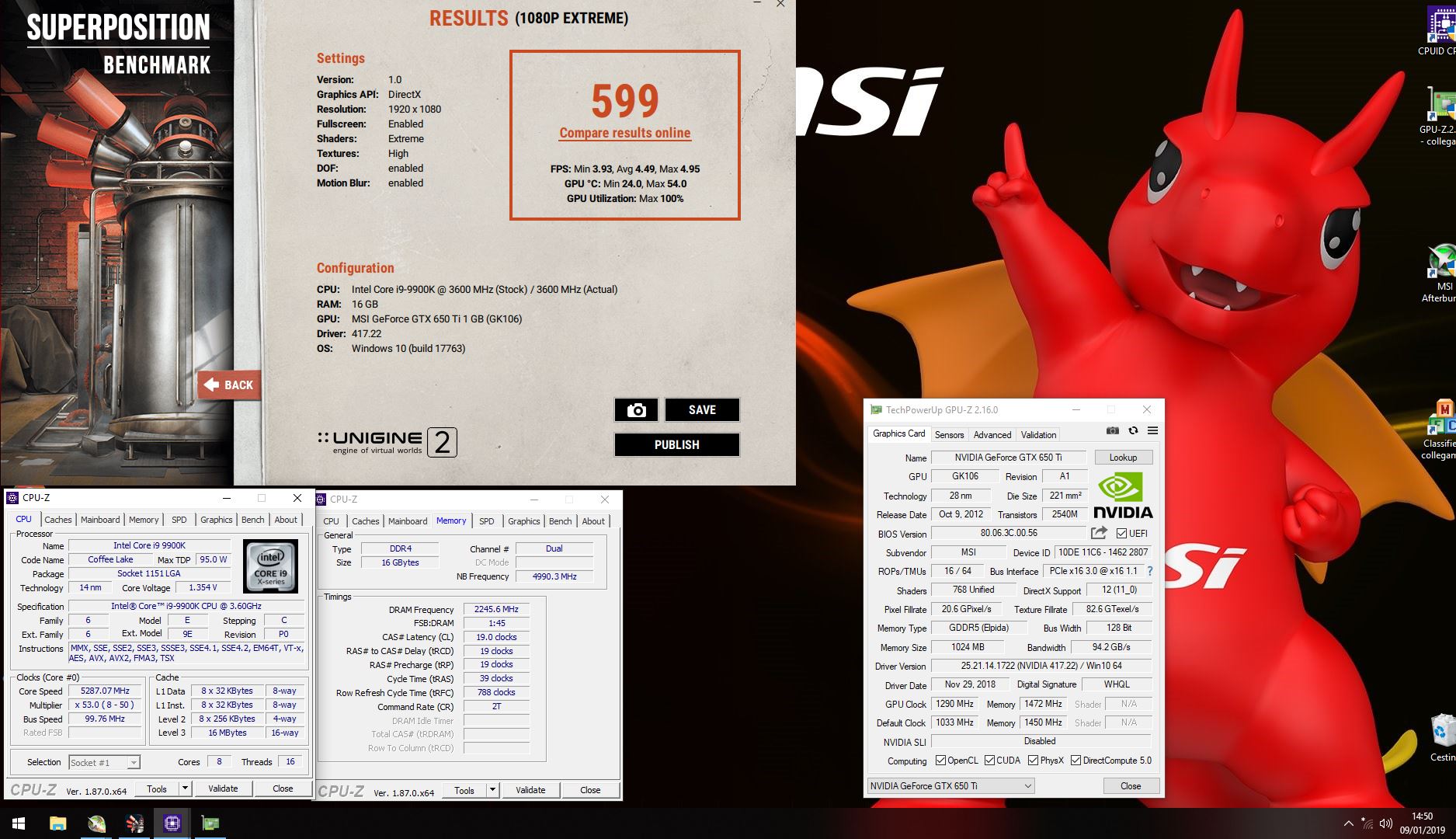Click the 599 benchmark score

point(625,101)
